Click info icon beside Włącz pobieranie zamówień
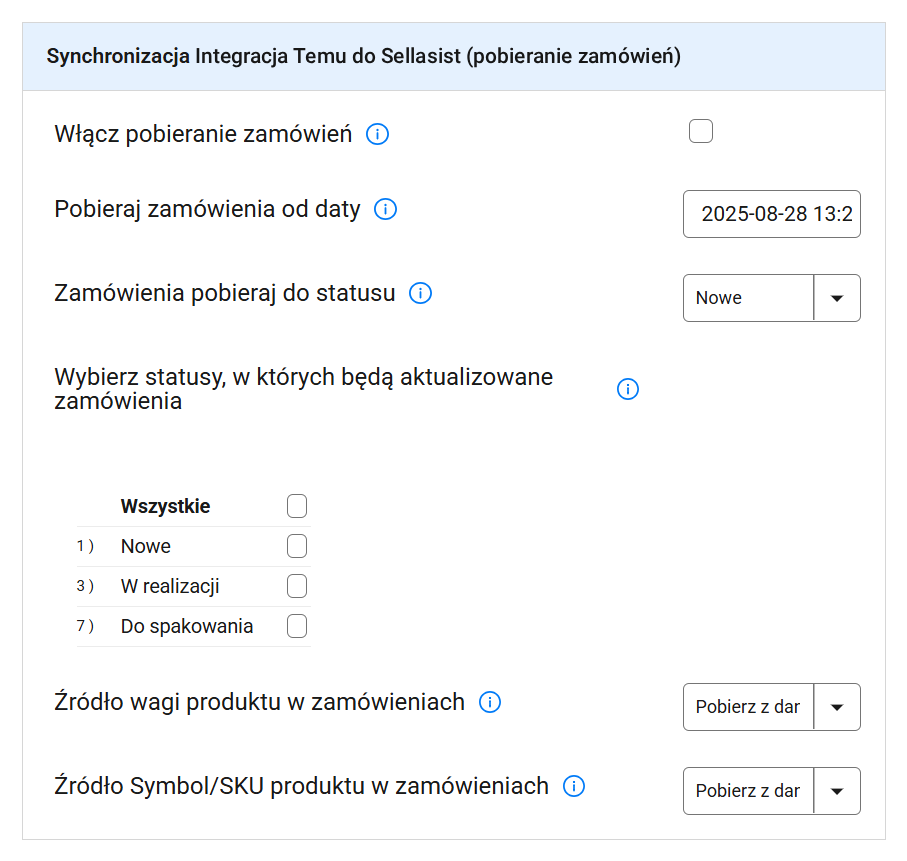The height and width of the screenshot is (861, 907). [377, 134]
